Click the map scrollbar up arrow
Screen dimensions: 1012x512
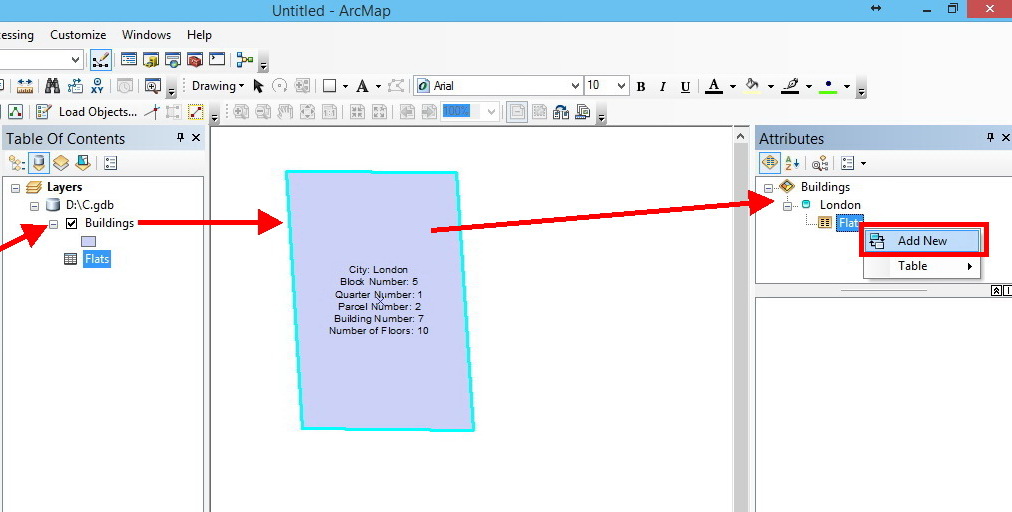740,136
